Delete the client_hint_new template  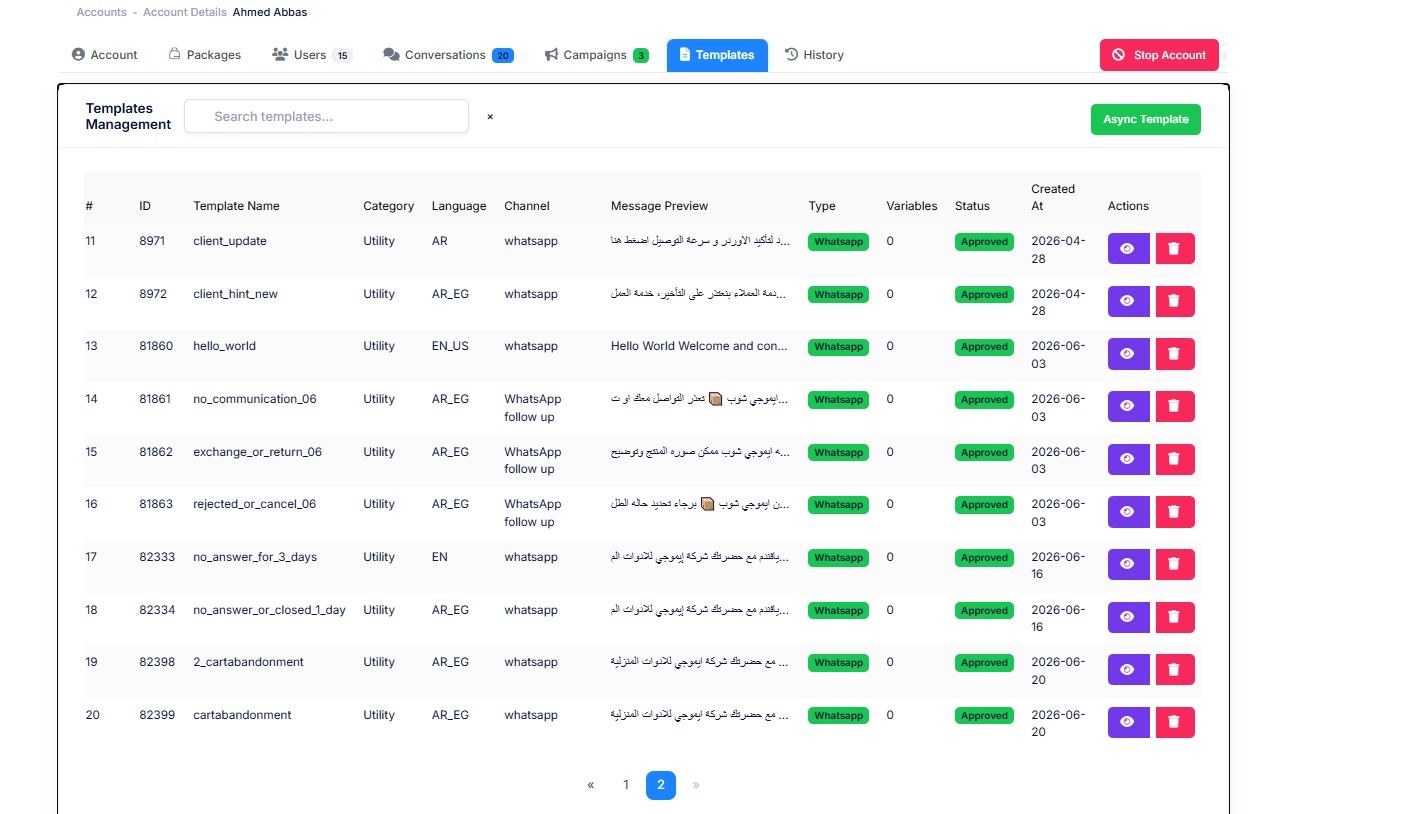click(1175, 301)
